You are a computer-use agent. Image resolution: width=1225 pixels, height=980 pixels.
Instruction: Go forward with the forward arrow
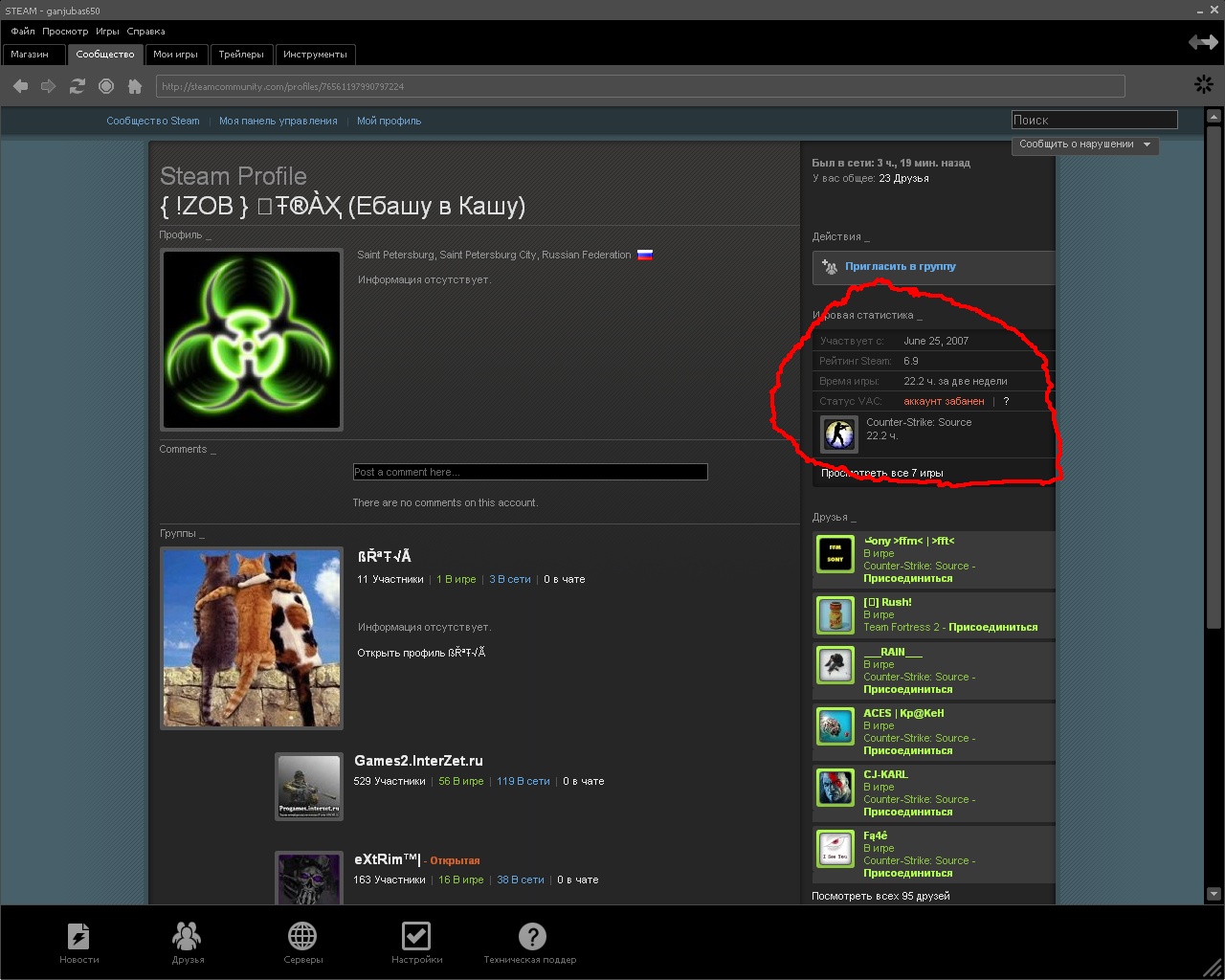tap(48, 86)
